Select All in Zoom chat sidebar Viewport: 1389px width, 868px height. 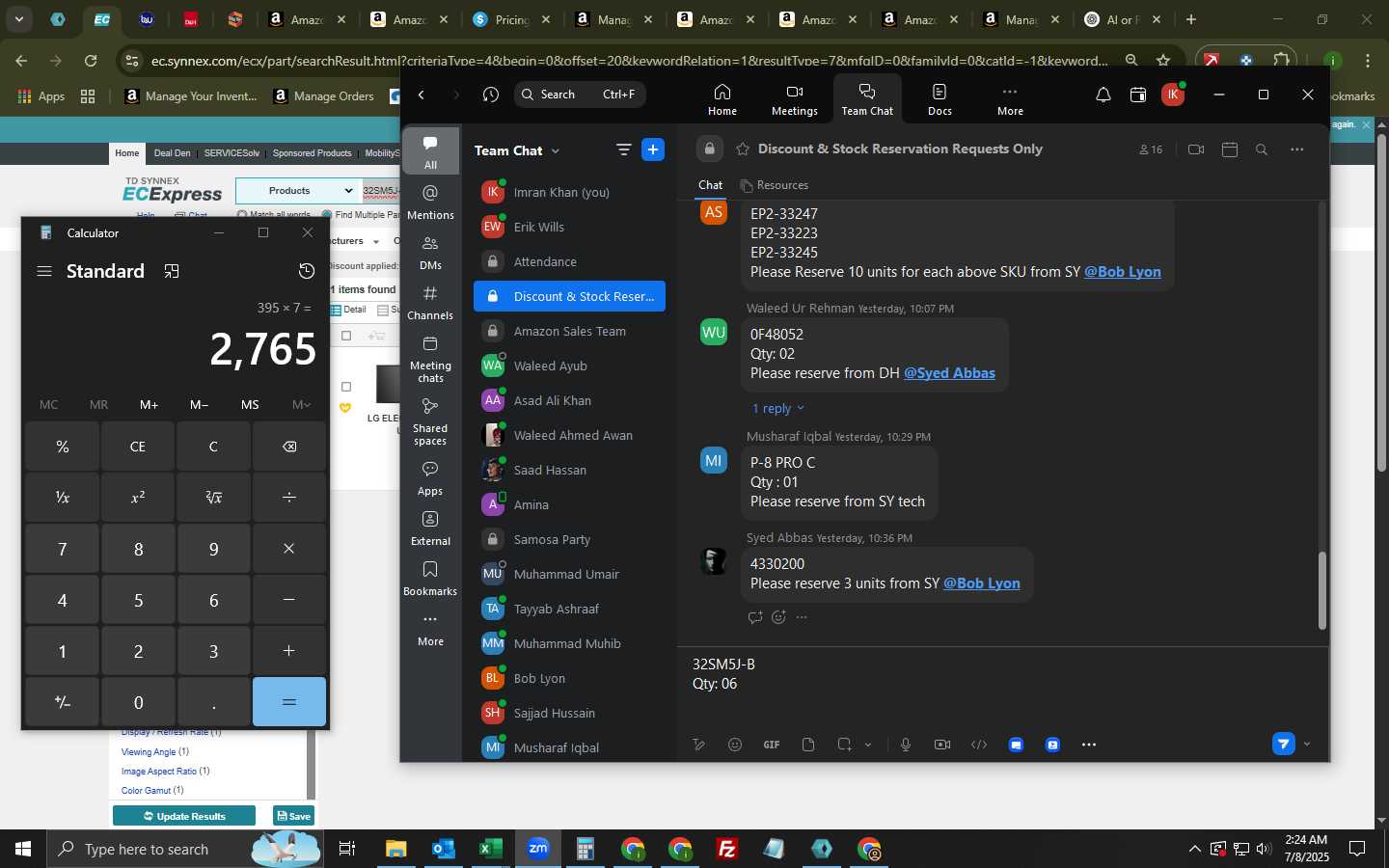point(430,151)
